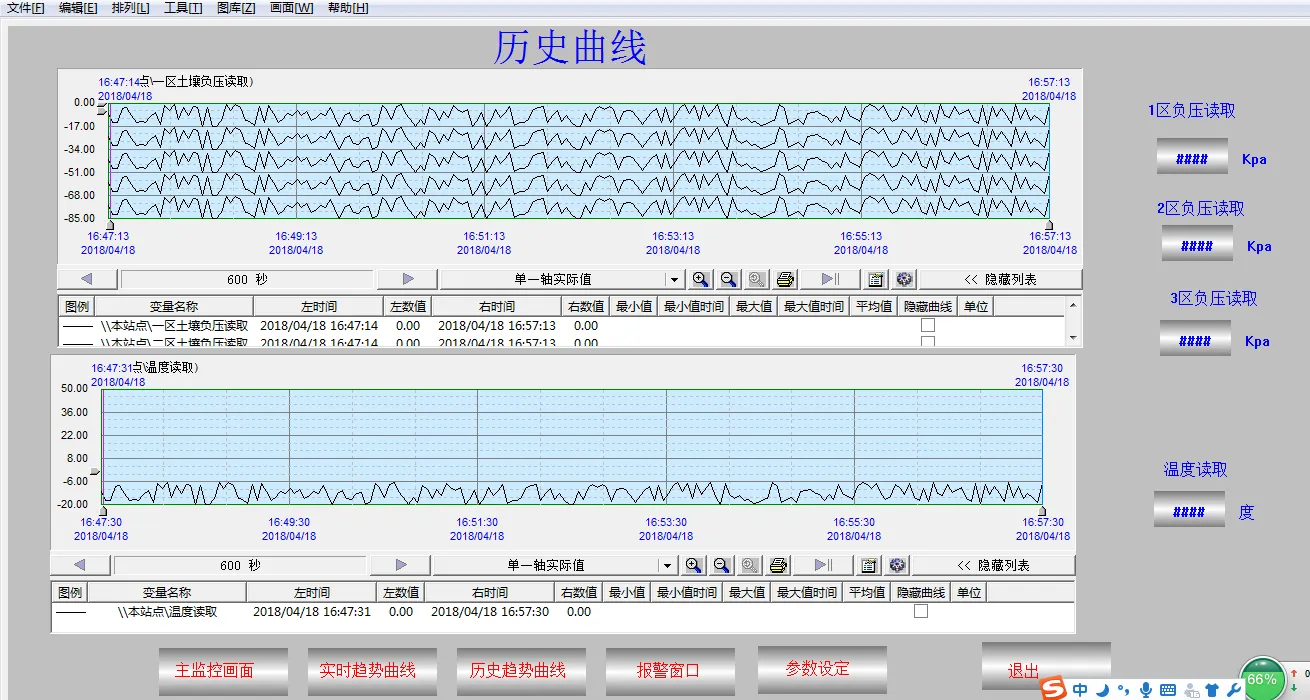Check 隐藏曲线 for 温度读取 row

coord(921,611)
